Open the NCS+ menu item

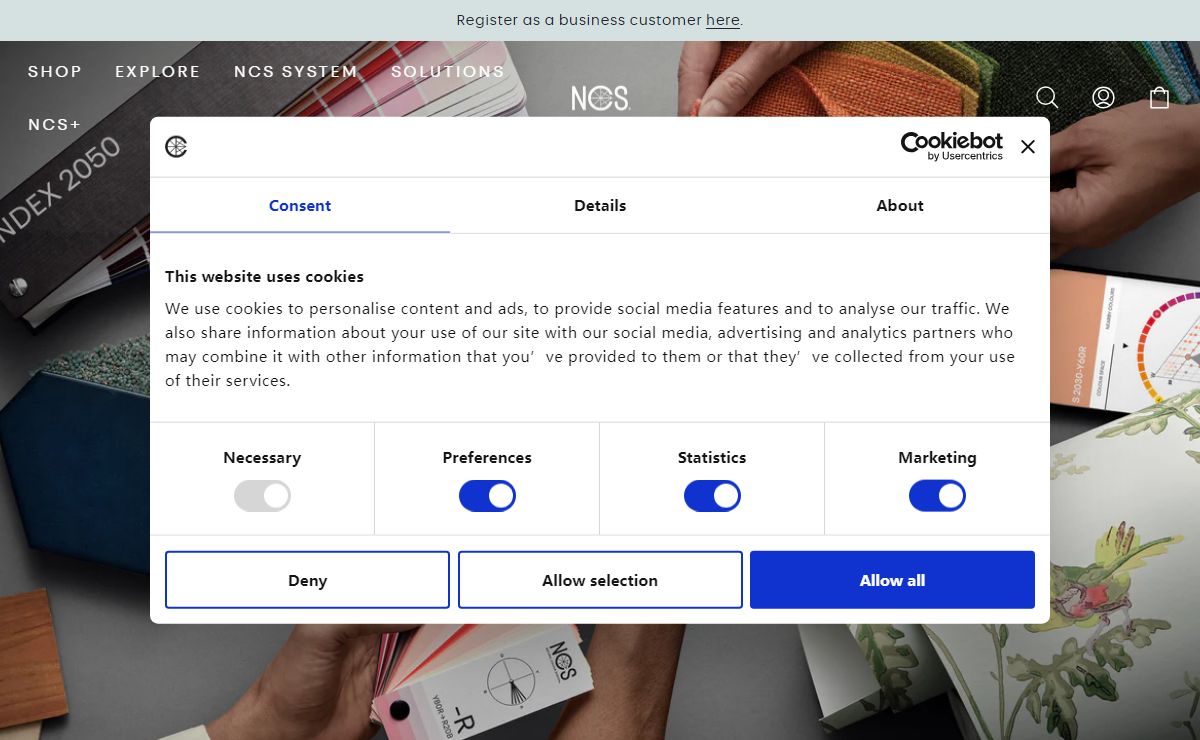(54, 125)
